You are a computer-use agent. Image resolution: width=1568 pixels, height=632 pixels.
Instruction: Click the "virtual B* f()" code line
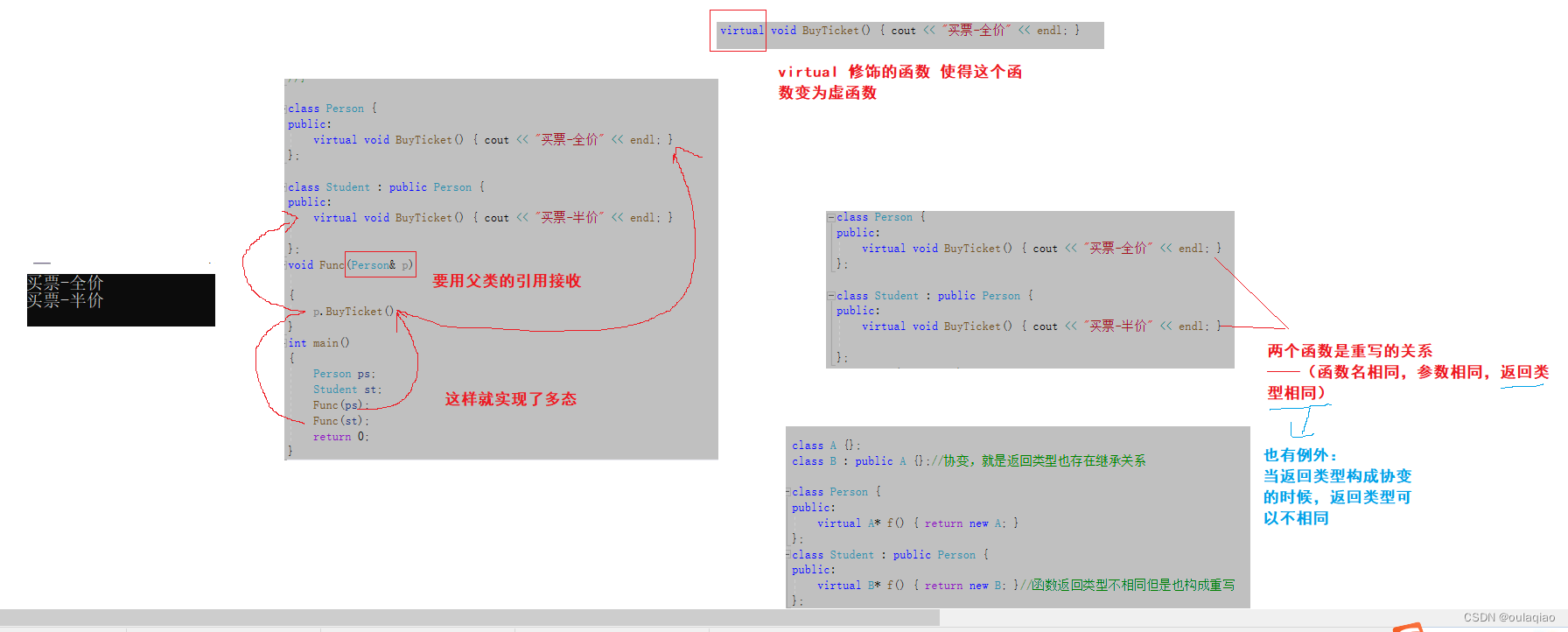tap(918, 586)
